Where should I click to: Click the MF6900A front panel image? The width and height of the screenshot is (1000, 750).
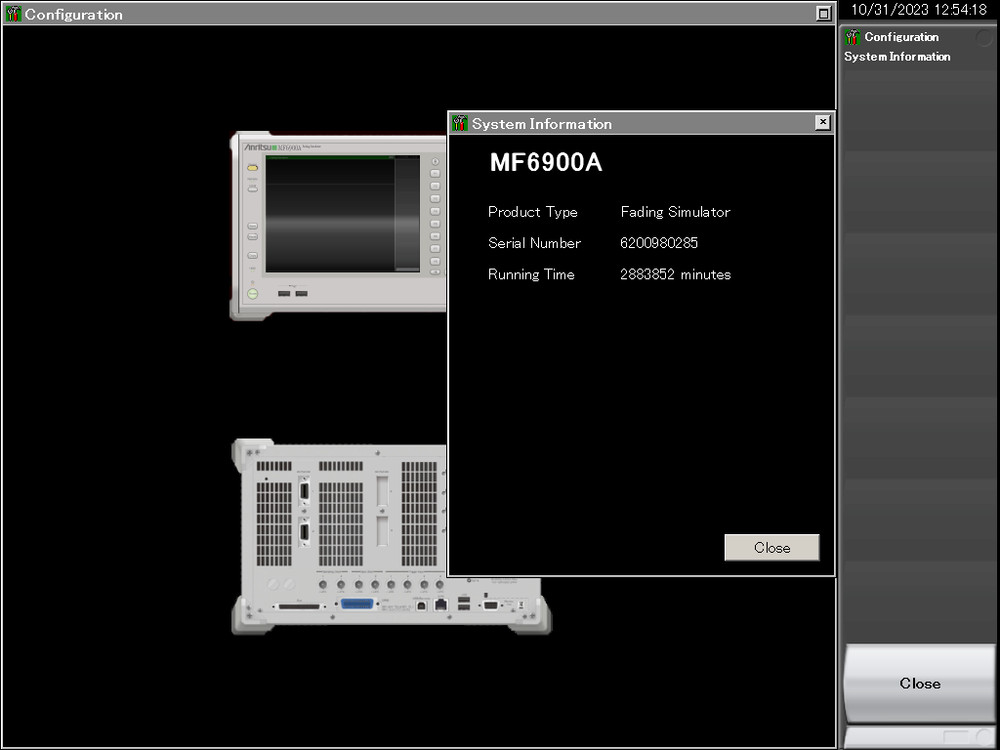click(339, 225)
